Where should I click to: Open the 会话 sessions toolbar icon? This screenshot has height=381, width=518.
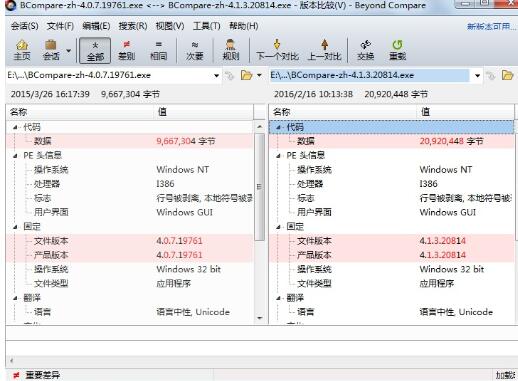[51, 50]
